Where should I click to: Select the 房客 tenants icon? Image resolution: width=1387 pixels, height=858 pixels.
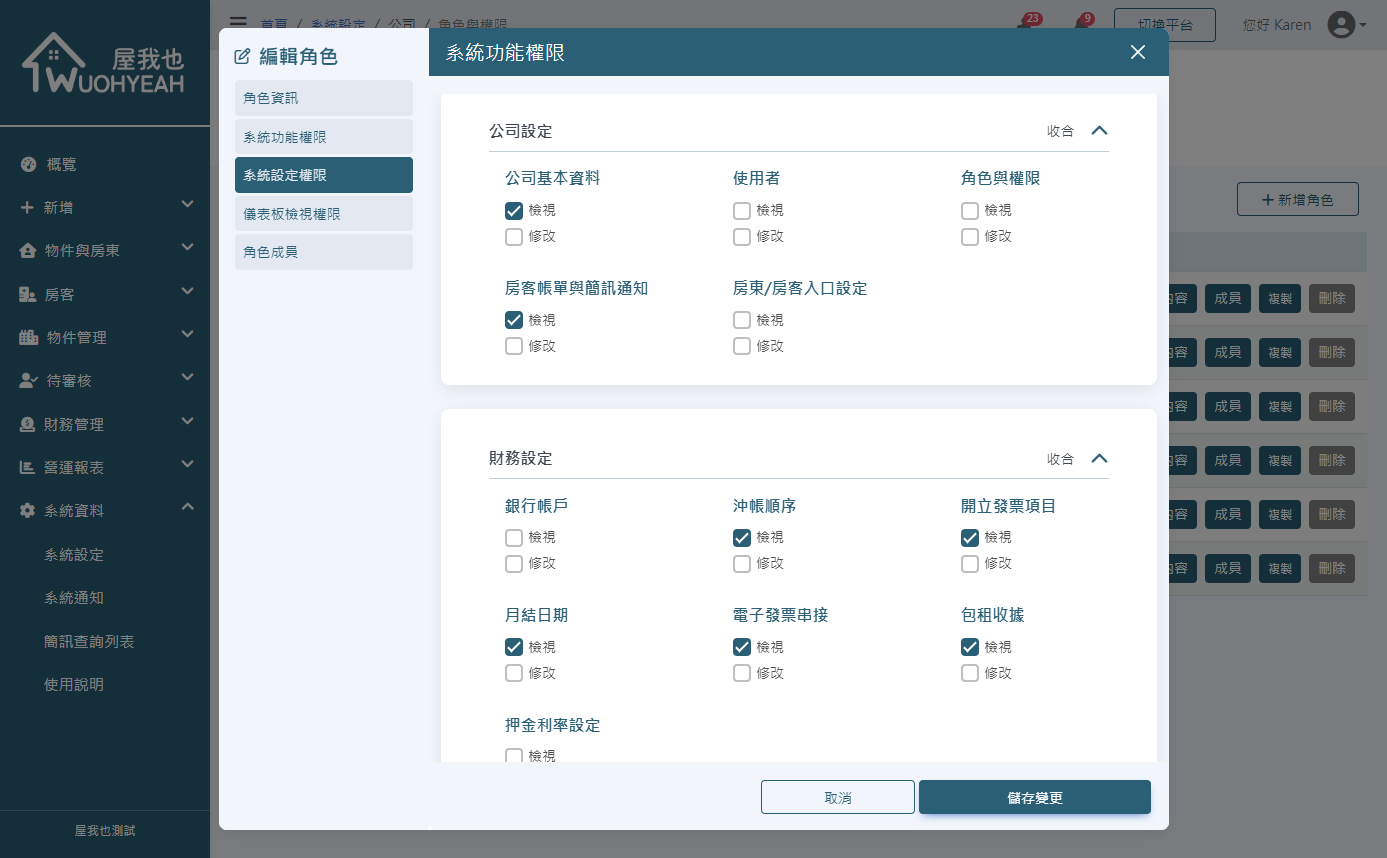click(26, 292)
